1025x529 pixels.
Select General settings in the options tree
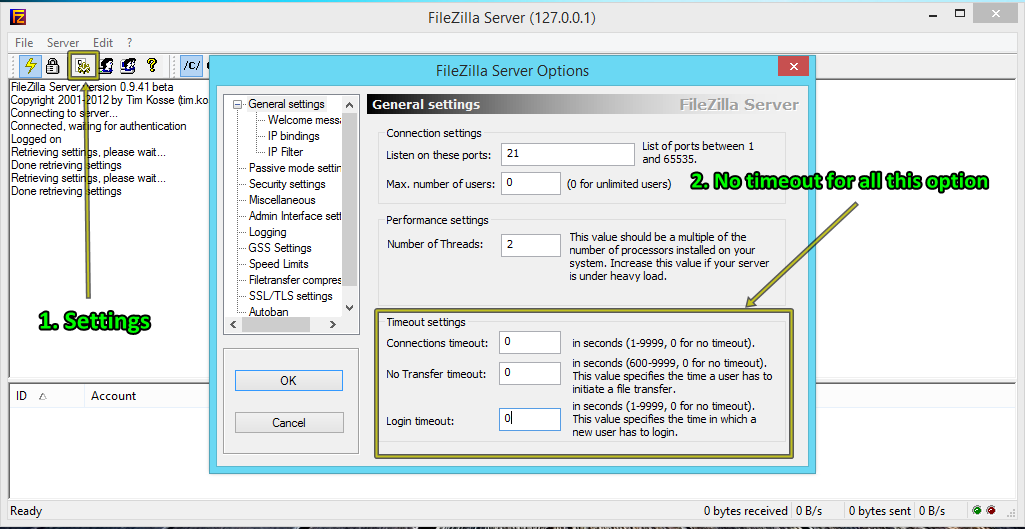286,105
